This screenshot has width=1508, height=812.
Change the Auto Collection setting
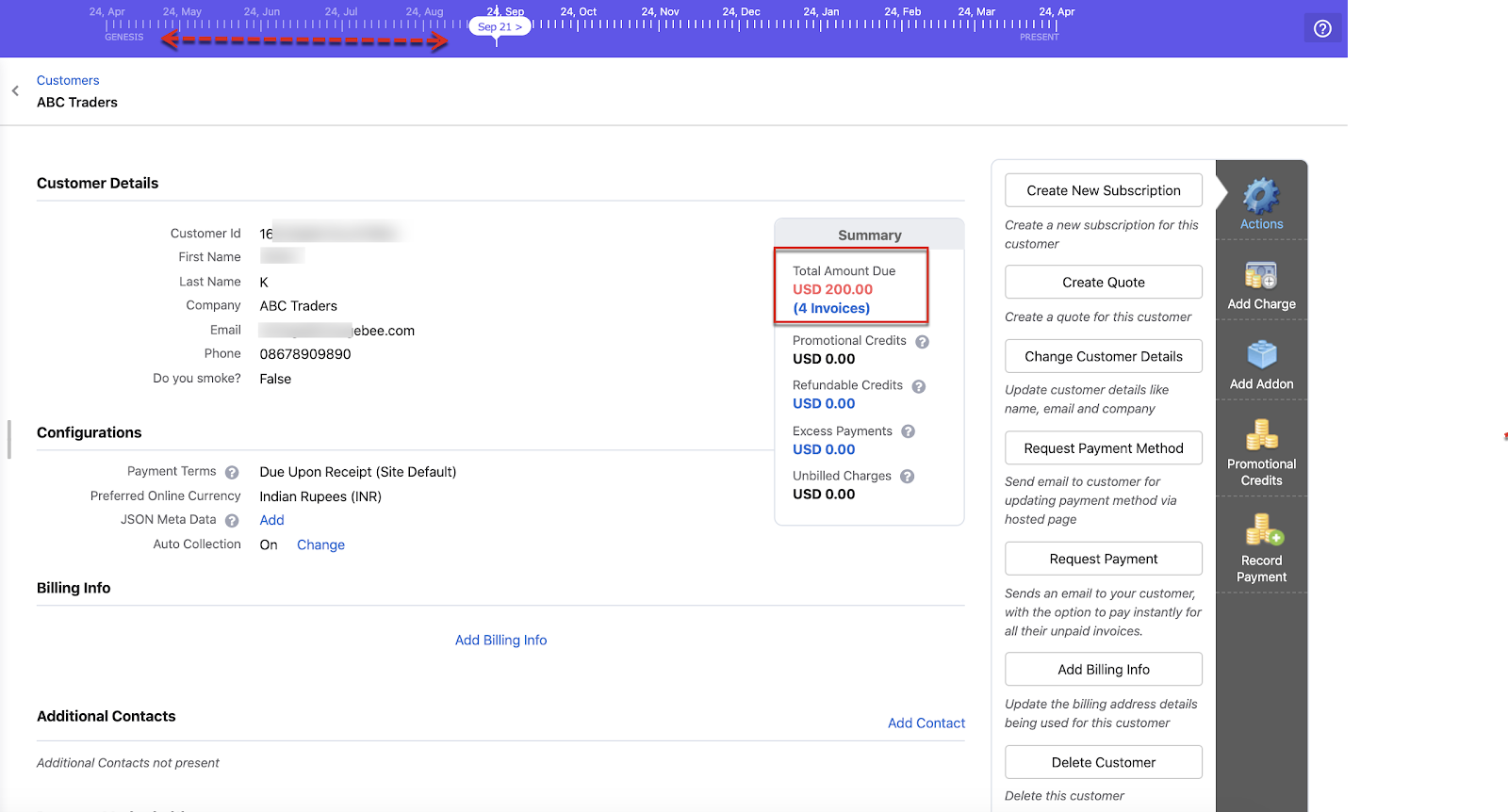click(x=320, y=545)
